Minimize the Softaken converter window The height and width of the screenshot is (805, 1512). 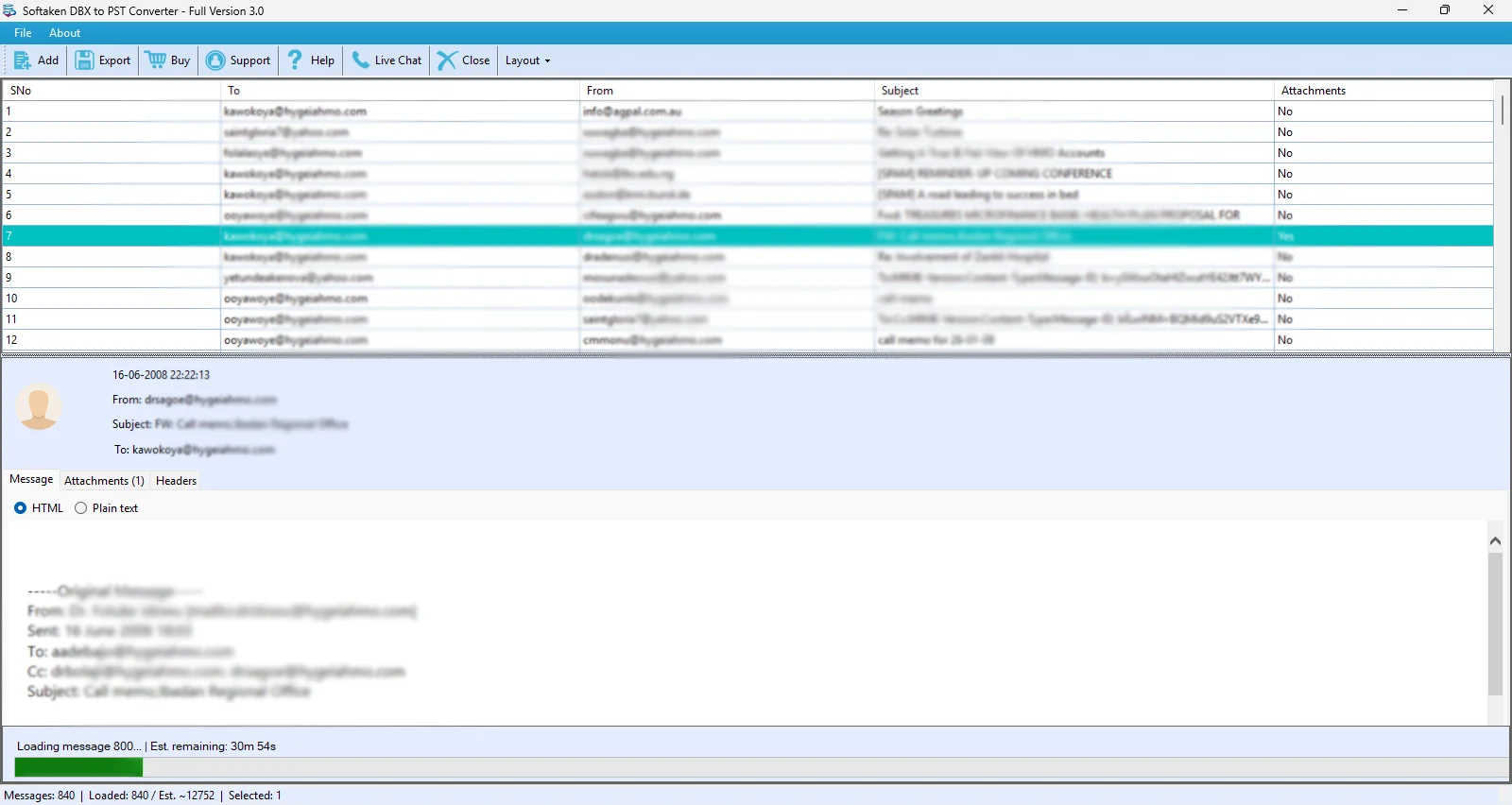[x=1402, y=10]
